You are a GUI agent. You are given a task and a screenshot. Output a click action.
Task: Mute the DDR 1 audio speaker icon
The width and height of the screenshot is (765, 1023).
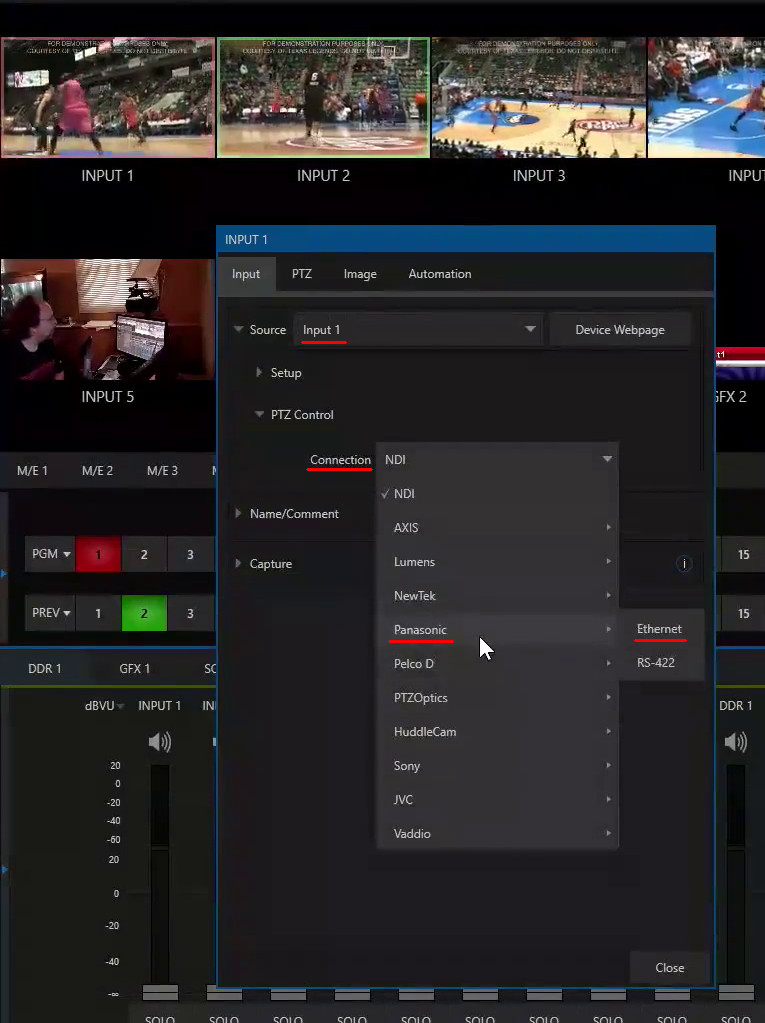point(736,742)
